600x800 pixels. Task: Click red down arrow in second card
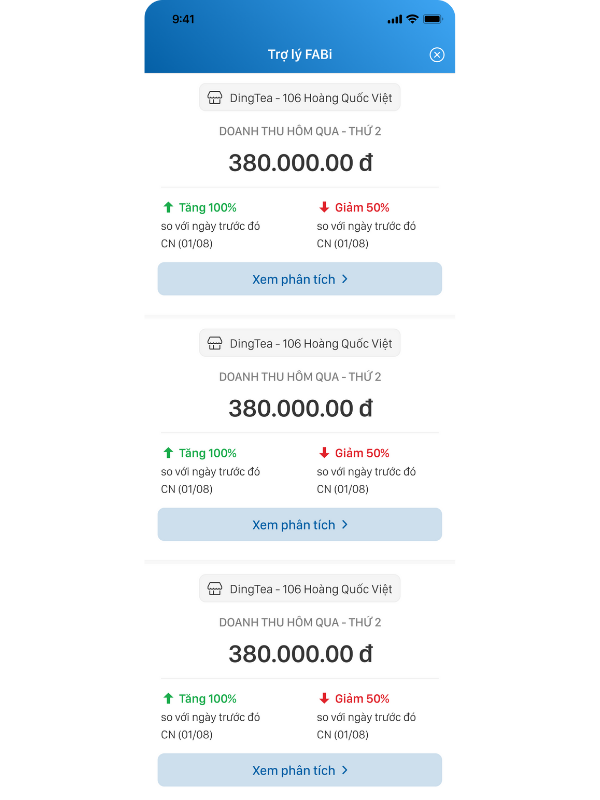[324, 453]
